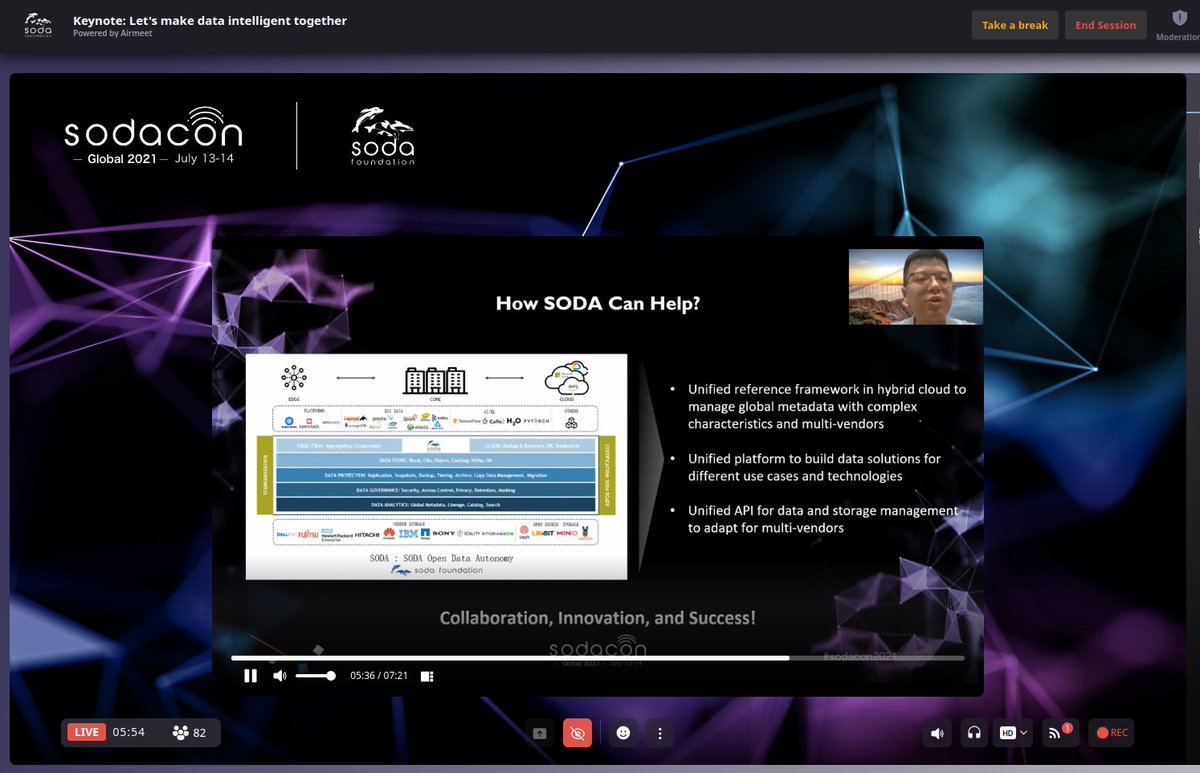The image size is (1200, 773).
Task: Adjust the video player volume slider
Action: coord(316,676)
